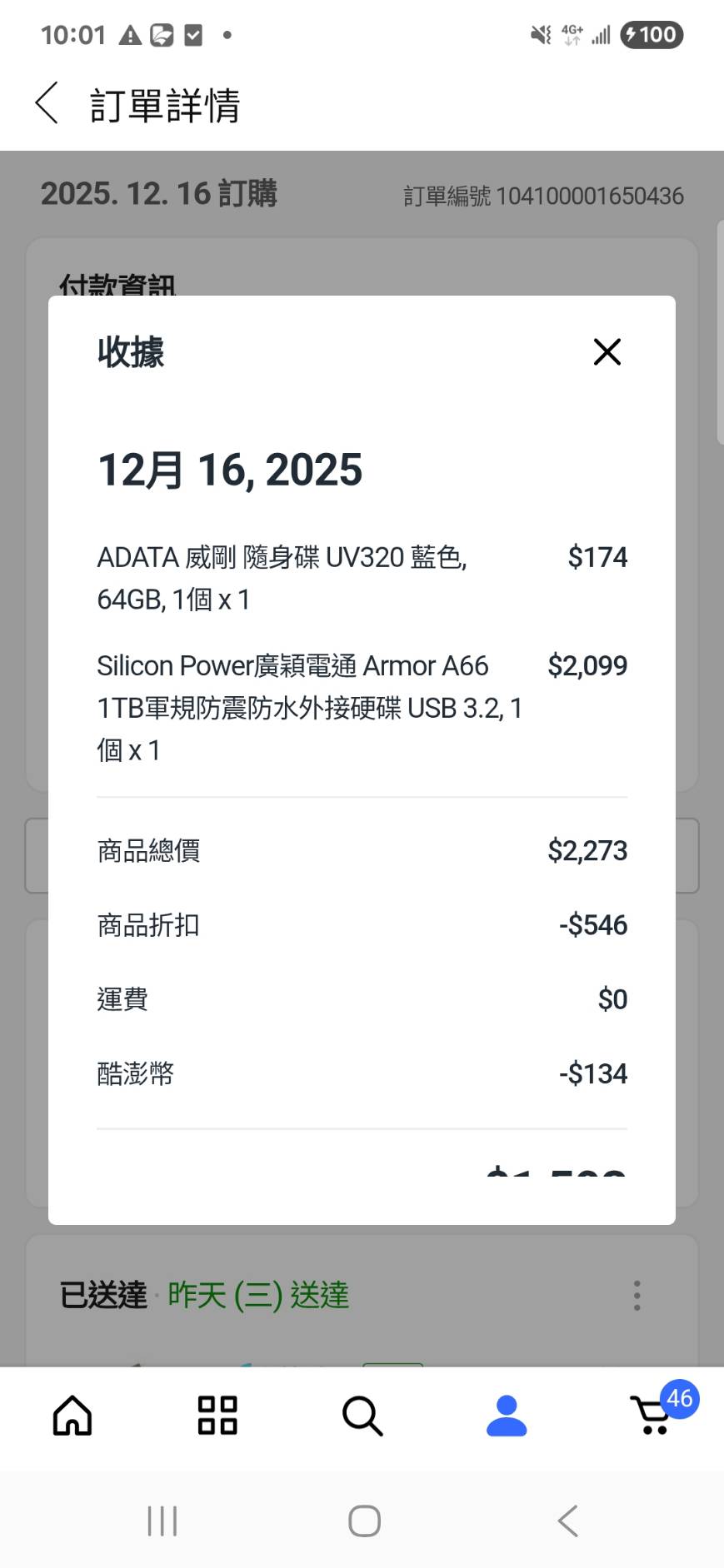Tap the 已送達 delivery status text
The image size is (724, 1568).
point(103,1296)
